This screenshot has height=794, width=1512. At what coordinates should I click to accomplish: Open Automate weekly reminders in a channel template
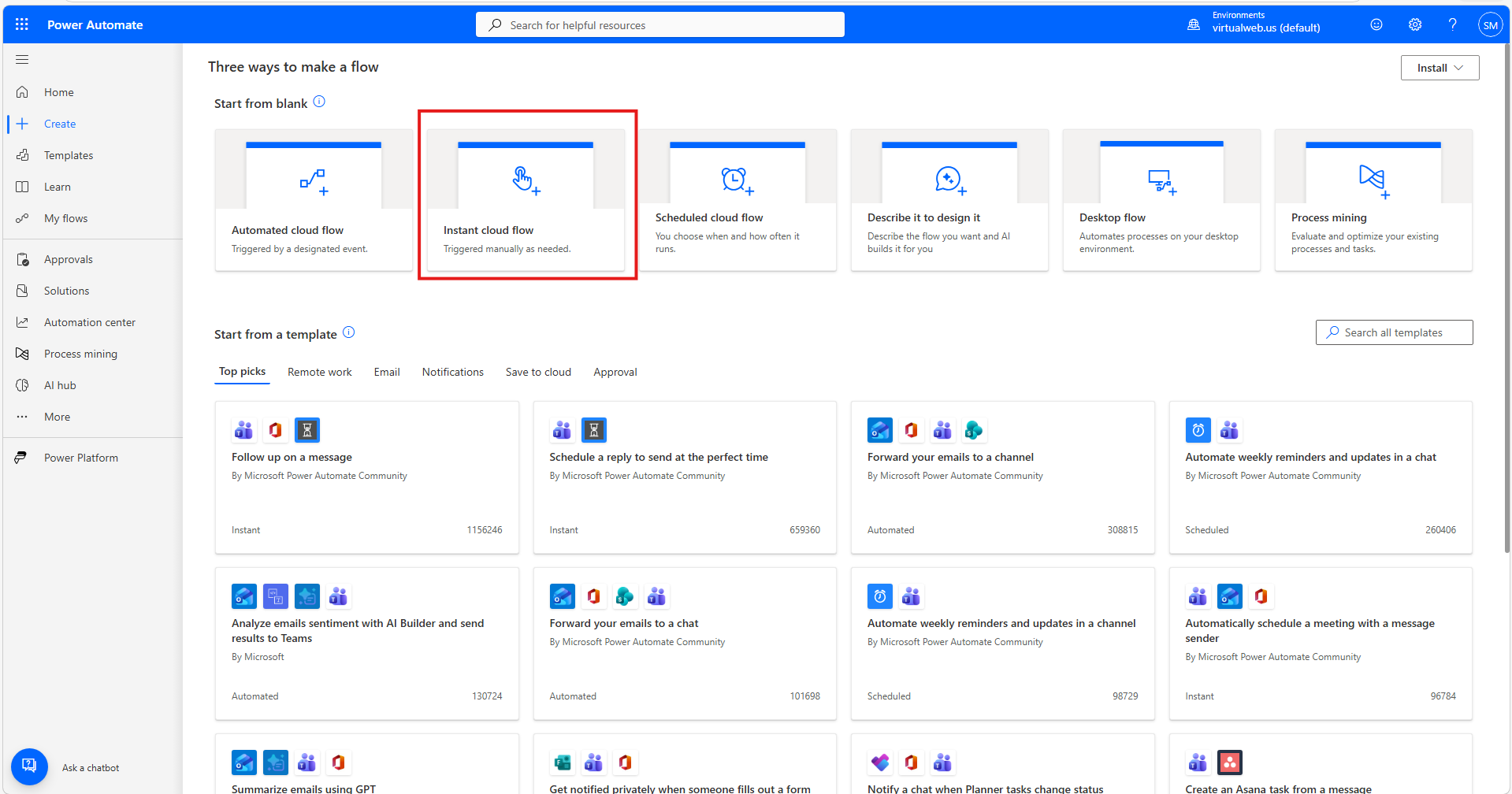(x=1003, y=644)
